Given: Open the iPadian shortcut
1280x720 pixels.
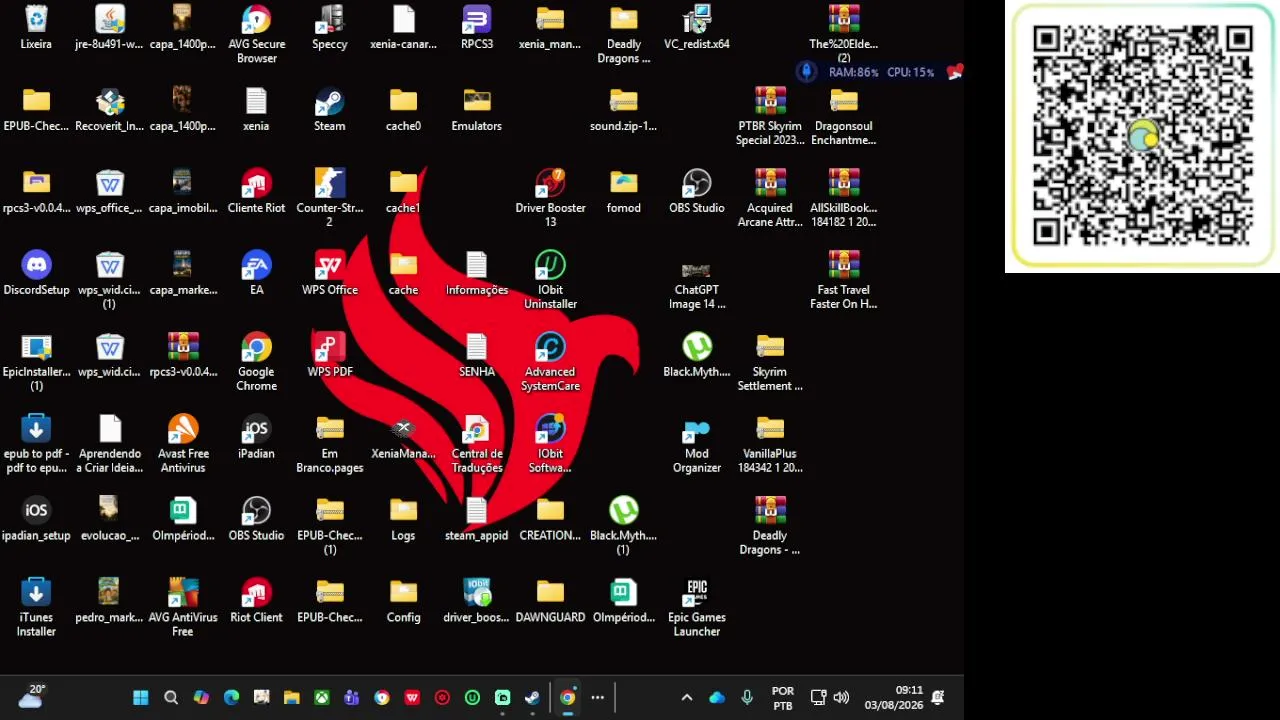Looking at the screenshot, I should click(256, 438).
